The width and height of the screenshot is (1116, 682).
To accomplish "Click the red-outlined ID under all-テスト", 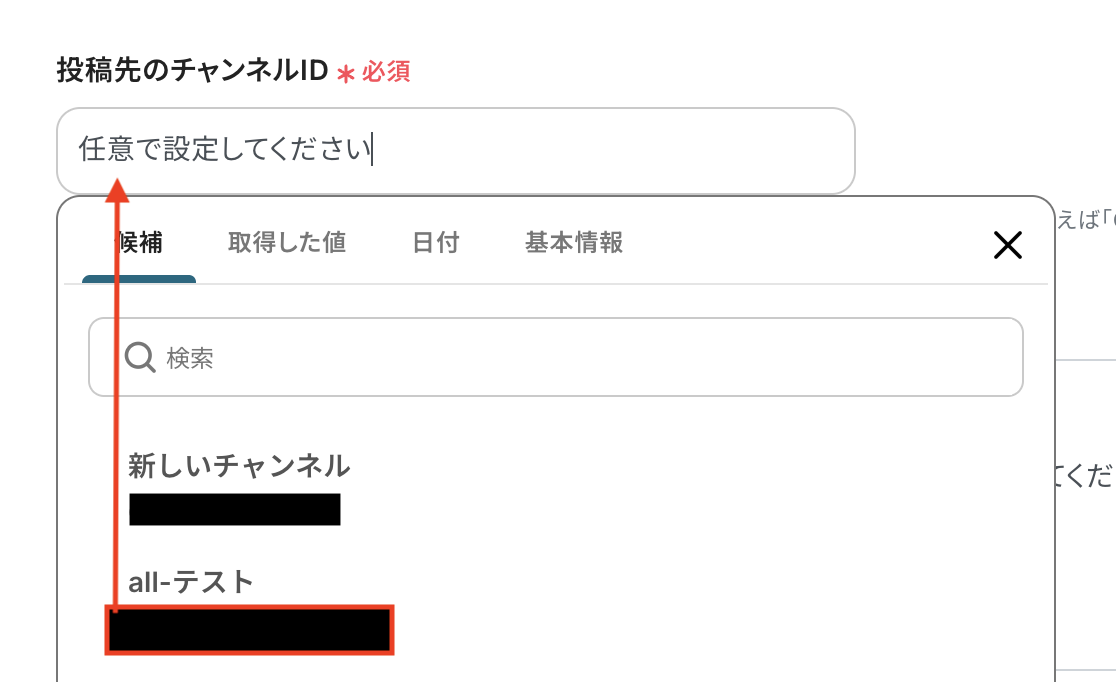I will (250, 630).
